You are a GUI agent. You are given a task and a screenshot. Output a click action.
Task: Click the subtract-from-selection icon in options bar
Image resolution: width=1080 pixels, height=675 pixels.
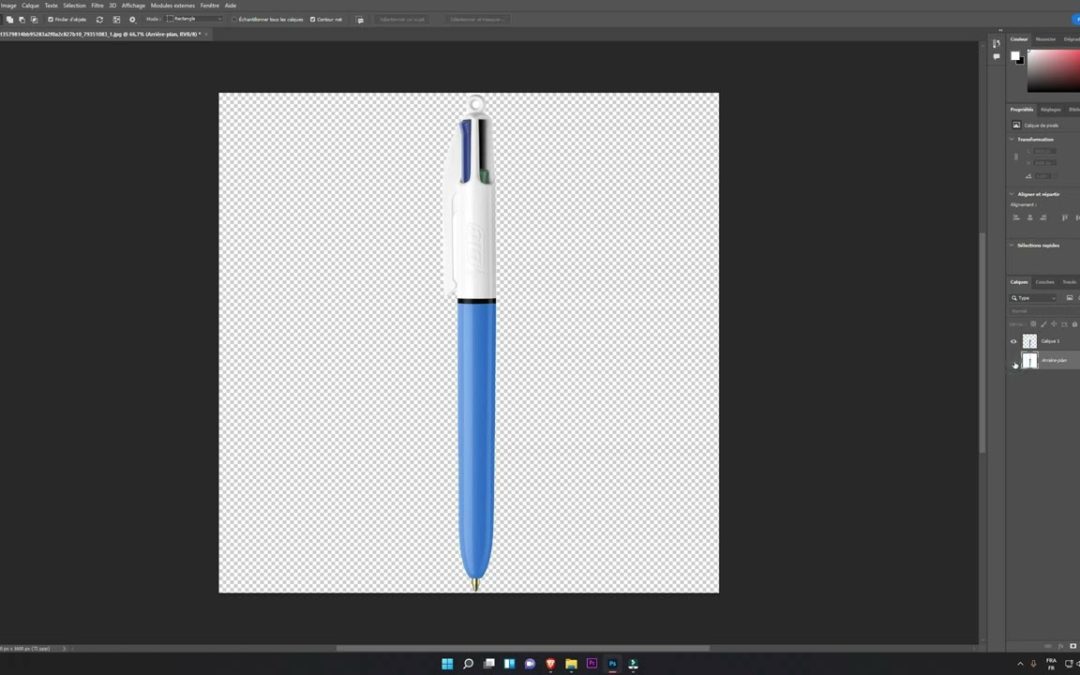(x=22, y=19)
